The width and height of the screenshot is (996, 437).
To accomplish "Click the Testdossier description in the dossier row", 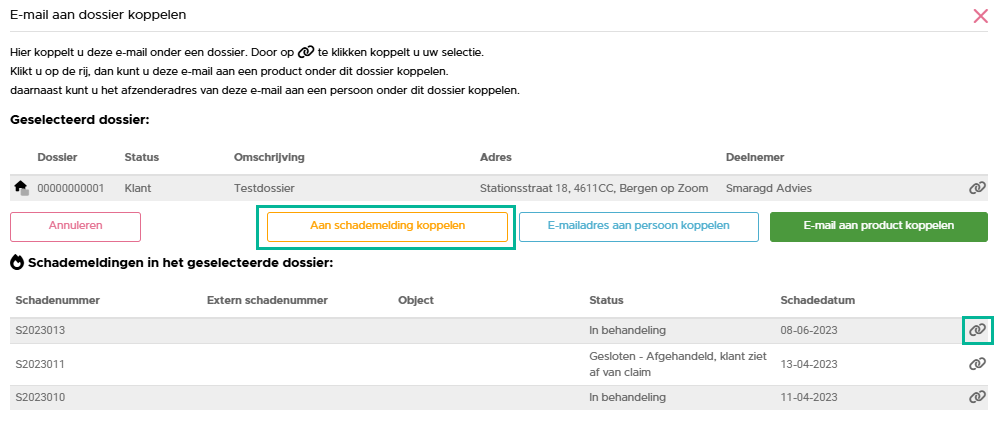I will (x=264, y=188).
